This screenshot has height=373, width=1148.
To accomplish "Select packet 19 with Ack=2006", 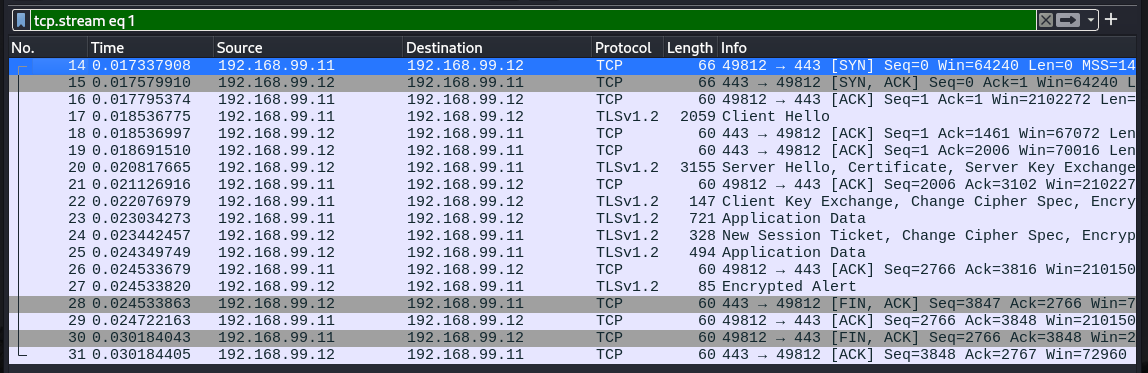I will [573, 150].
